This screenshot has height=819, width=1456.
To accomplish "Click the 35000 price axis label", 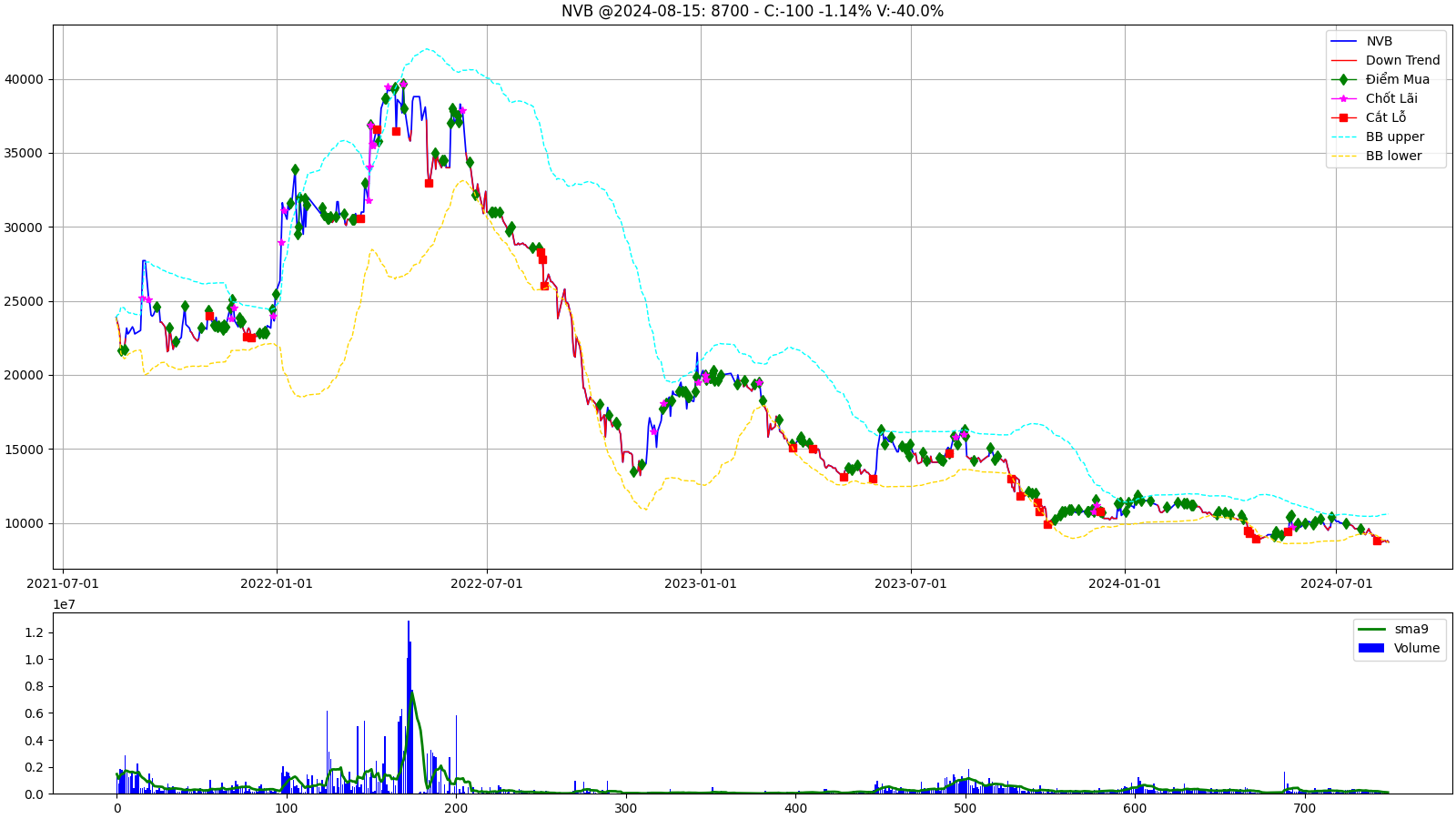I will 24,153.
